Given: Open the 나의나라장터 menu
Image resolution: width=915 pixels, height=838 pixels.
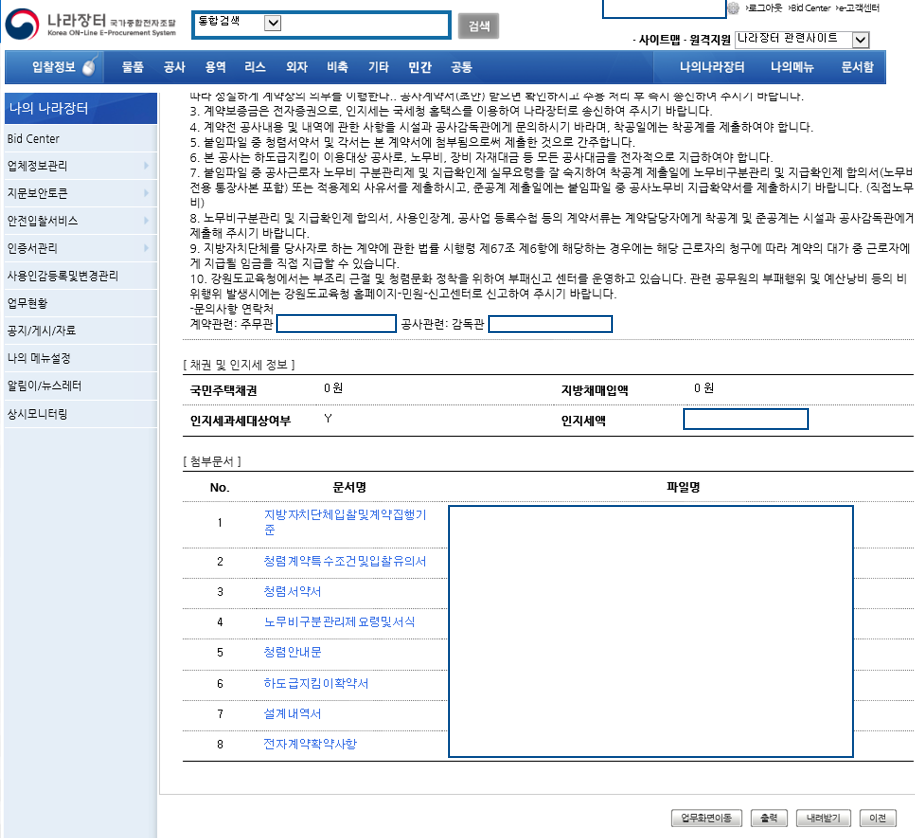Looking at the screenshot, I should [712, 67].
